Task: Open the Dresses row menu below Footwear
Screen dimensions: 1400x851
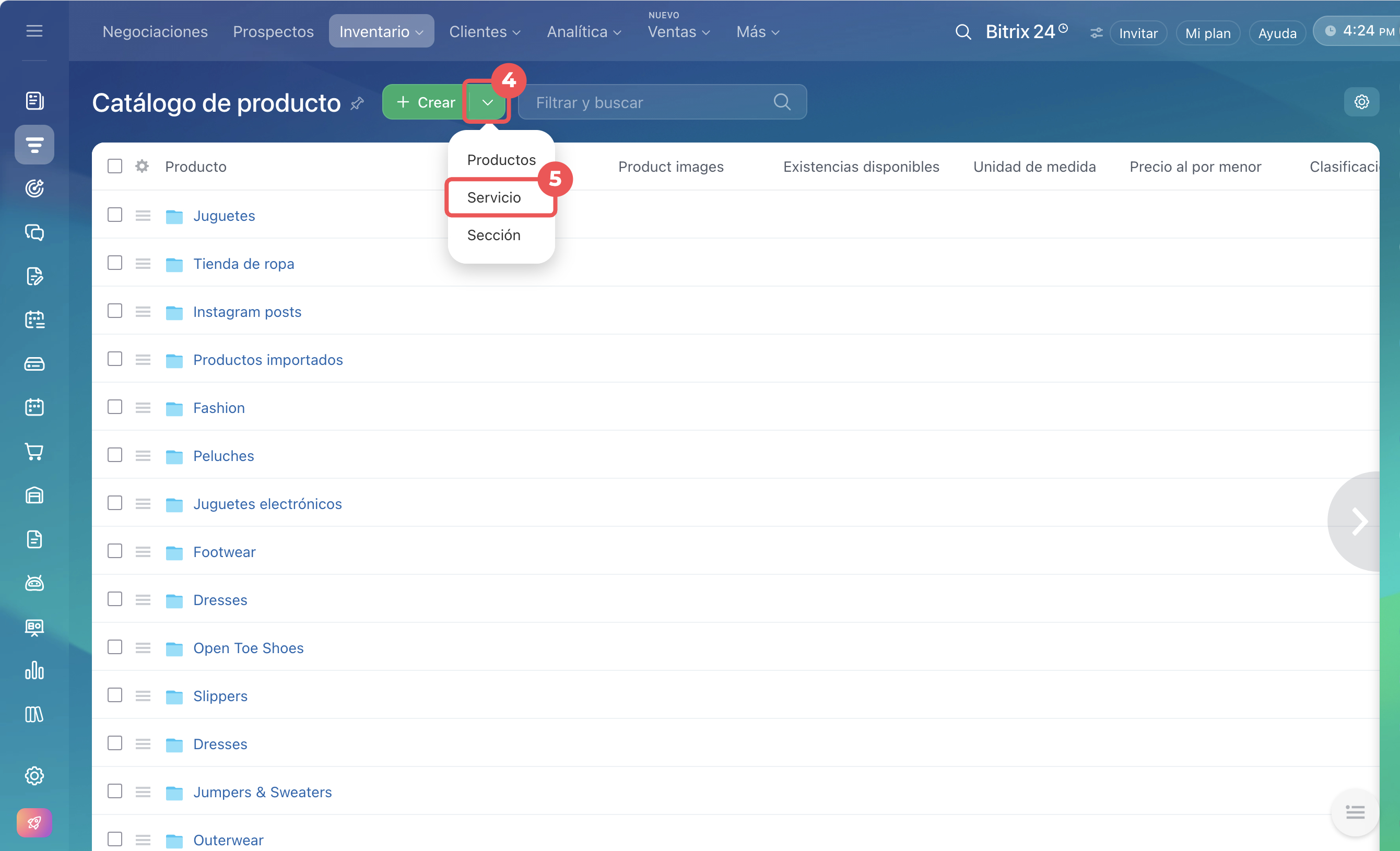Action: click(143, 599)
